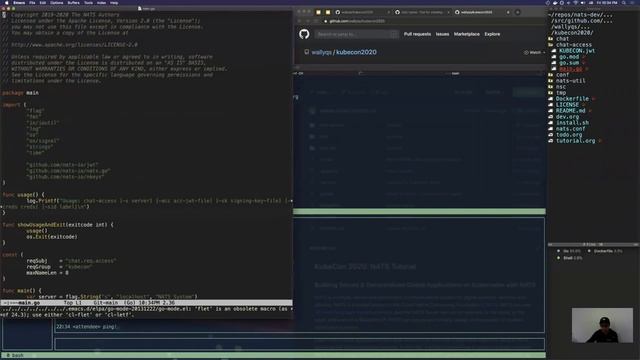The width and height of the screenshot is (640, 360).
Task: Open the Watch dropdown
Action: click(x=534, y=52)
